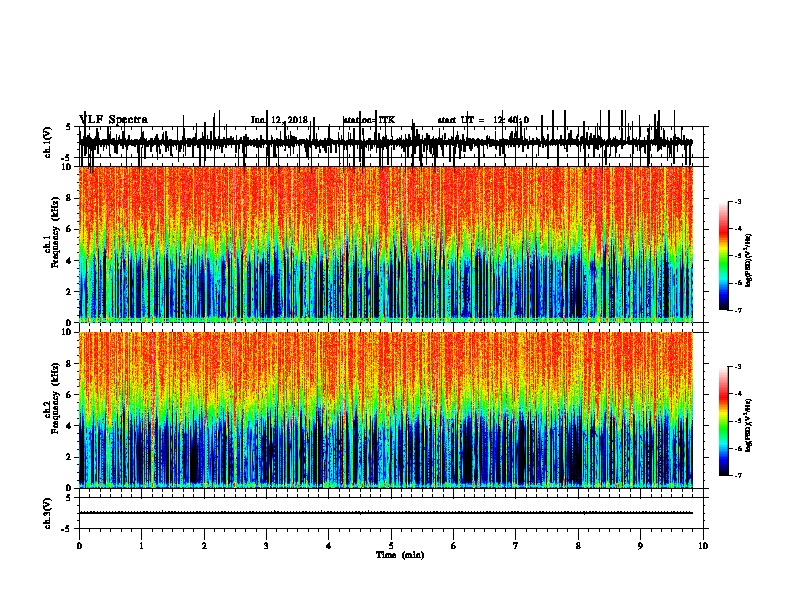Click the log(PSD) label beside ch.2 color bar
792x612 pixels.
[x=748, y=425]
